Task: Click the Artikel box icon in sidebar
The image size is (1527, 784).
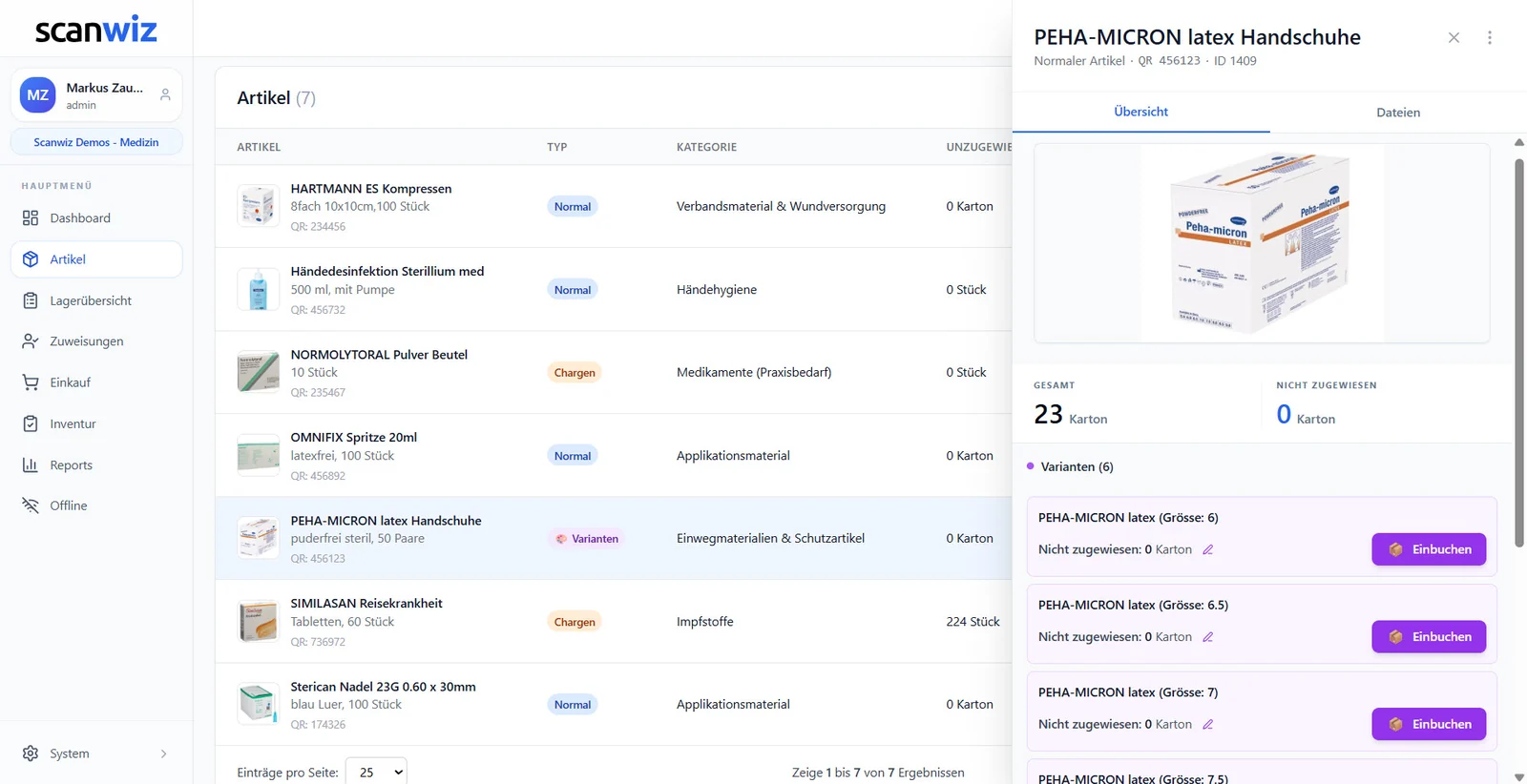Action: pos(31,259)
